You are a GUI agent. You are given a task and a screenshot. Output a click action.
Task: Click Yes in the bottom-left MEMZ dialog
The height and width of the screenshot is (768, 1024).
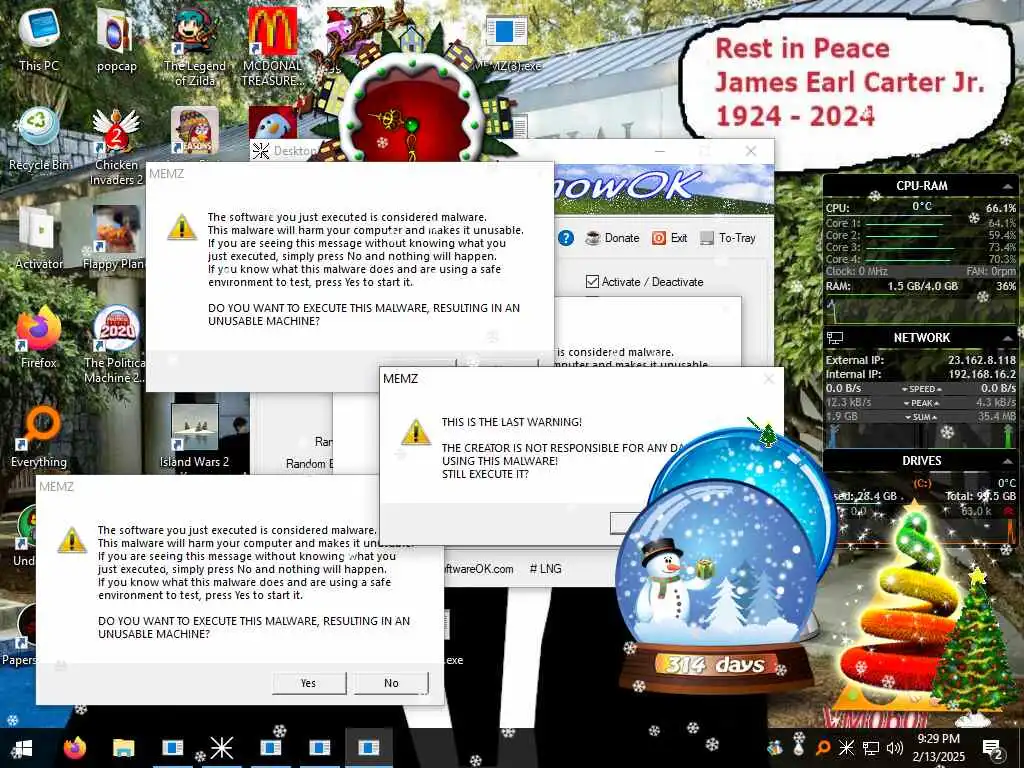point(308,683)
